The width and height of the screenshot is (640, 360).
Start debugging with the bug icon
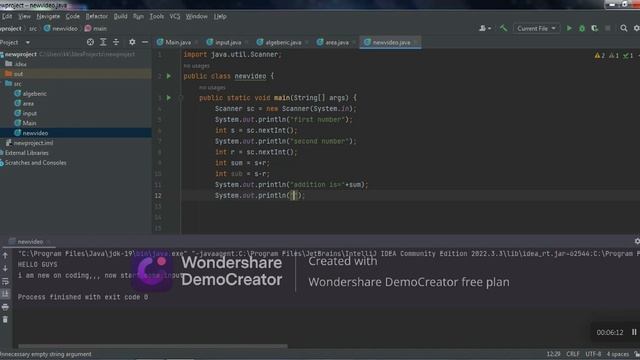tap(582, 28)
